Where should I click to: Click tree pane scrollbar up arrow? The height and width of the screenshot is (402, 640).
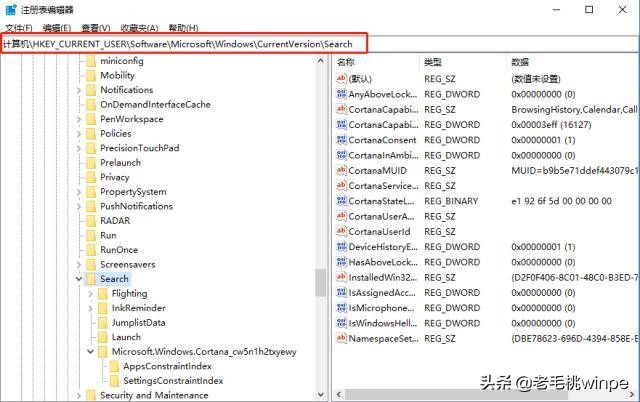[321, 61]
